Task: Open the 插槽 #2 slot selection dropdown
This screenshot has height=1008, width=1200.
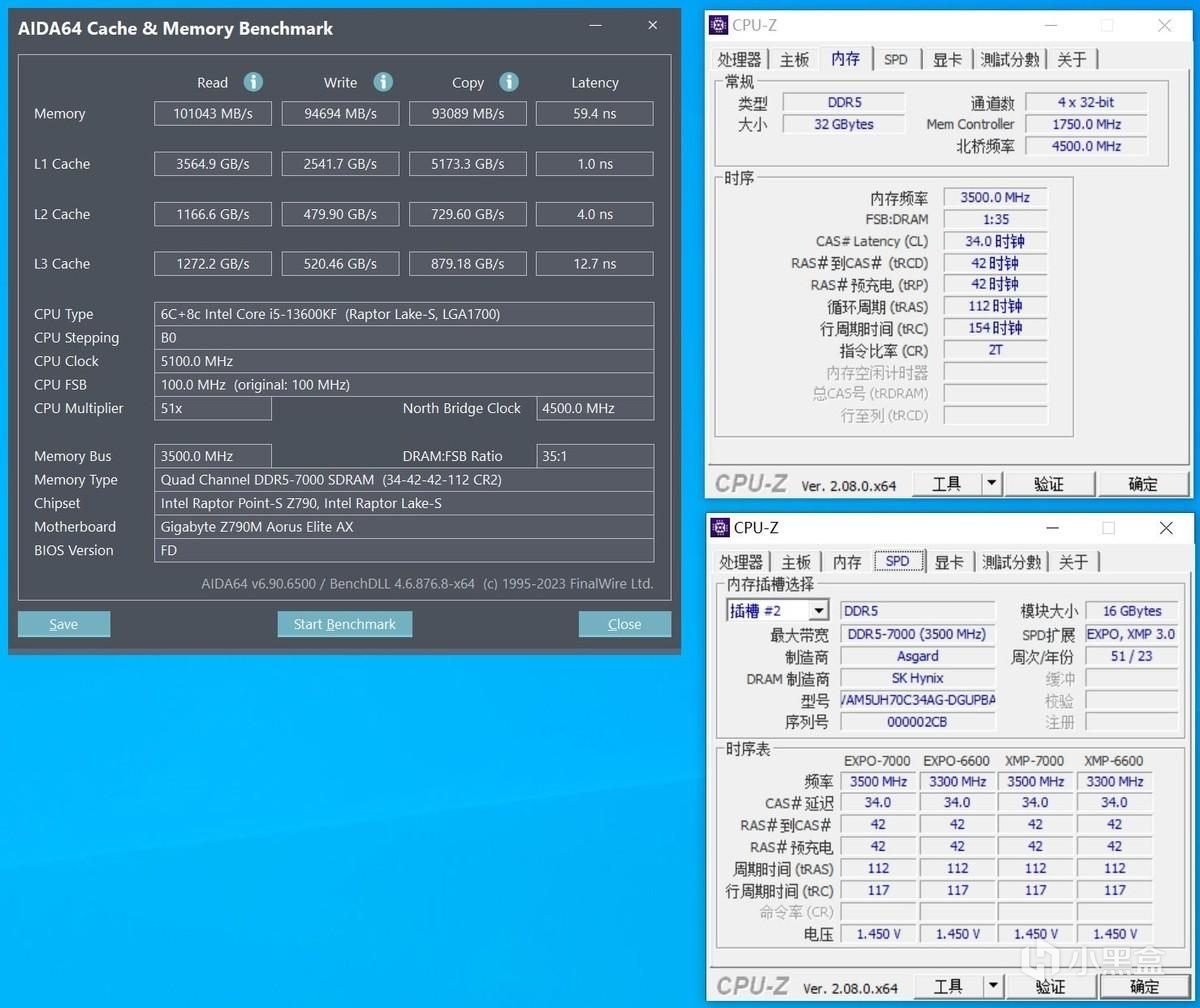Action: (x=819, y=611)
